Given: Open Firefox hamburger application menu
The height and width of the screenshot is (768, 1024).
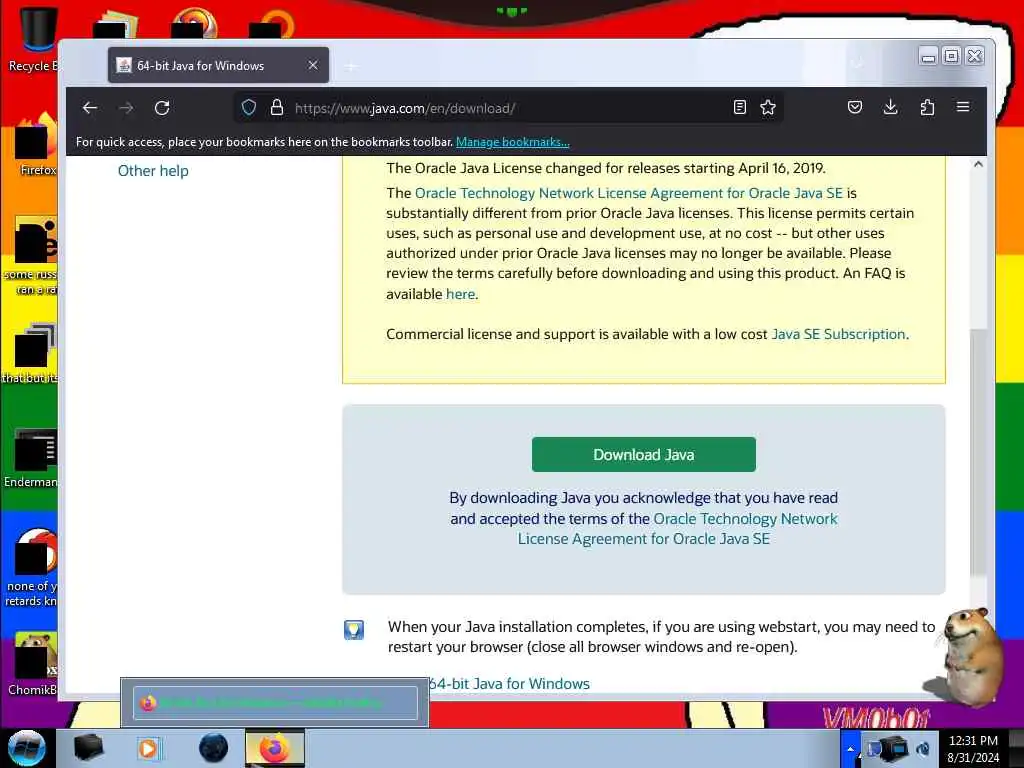Looking at the screenshot, I should (x=963, y=107).
